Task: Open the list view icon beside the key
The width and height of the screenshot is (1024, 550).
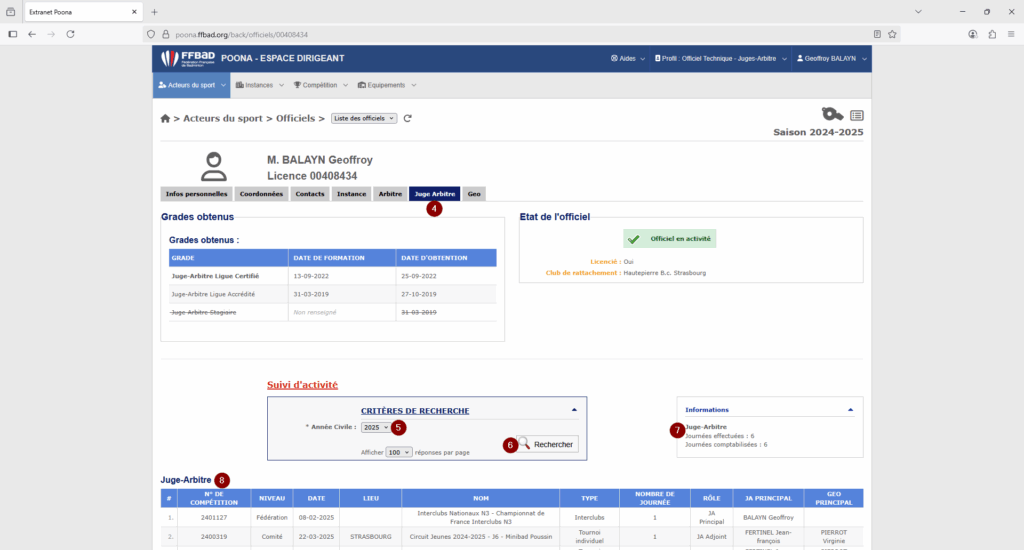Action: click(857, 116)
